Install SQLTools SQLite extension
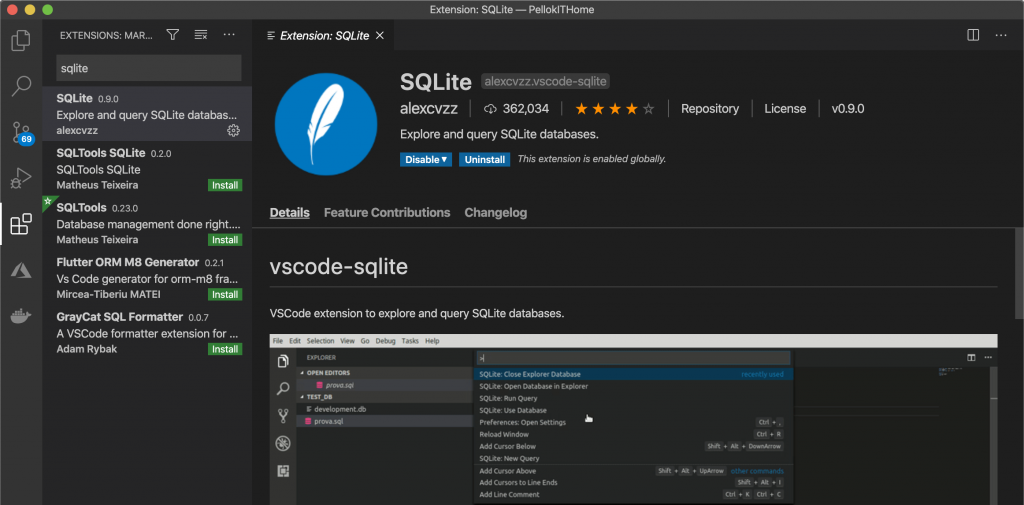 coord(225,186)
